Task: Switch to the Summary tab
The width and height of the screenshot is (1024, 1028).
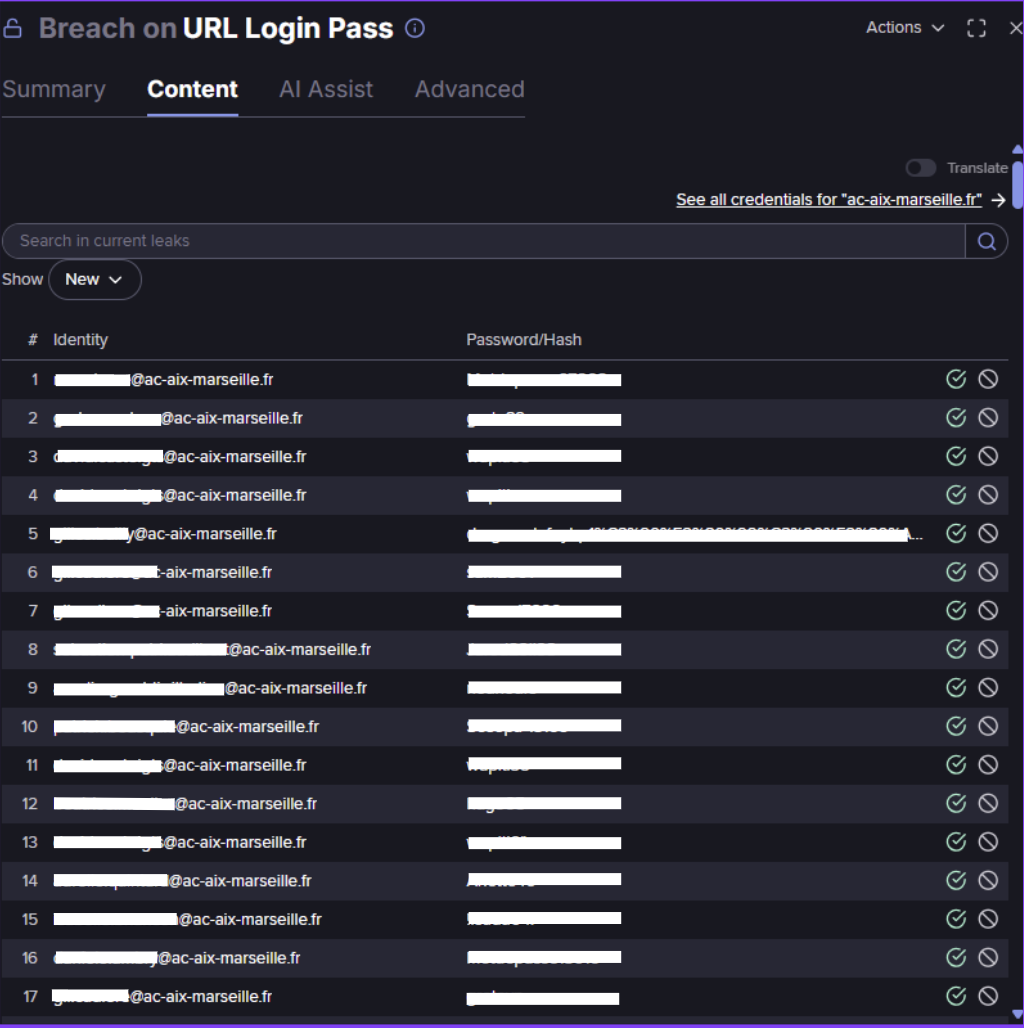Action: [x=54, y=89]
